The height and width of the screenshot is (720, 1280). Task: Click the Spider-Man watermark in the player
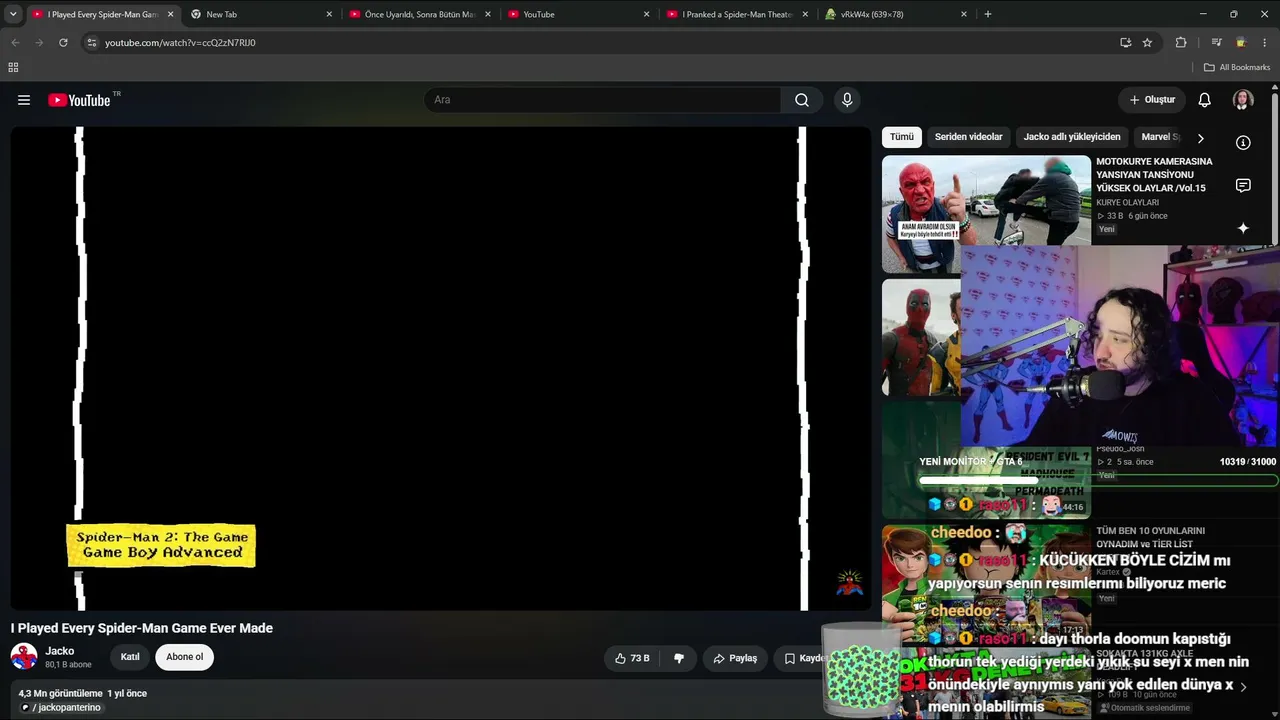click(849, 583)
